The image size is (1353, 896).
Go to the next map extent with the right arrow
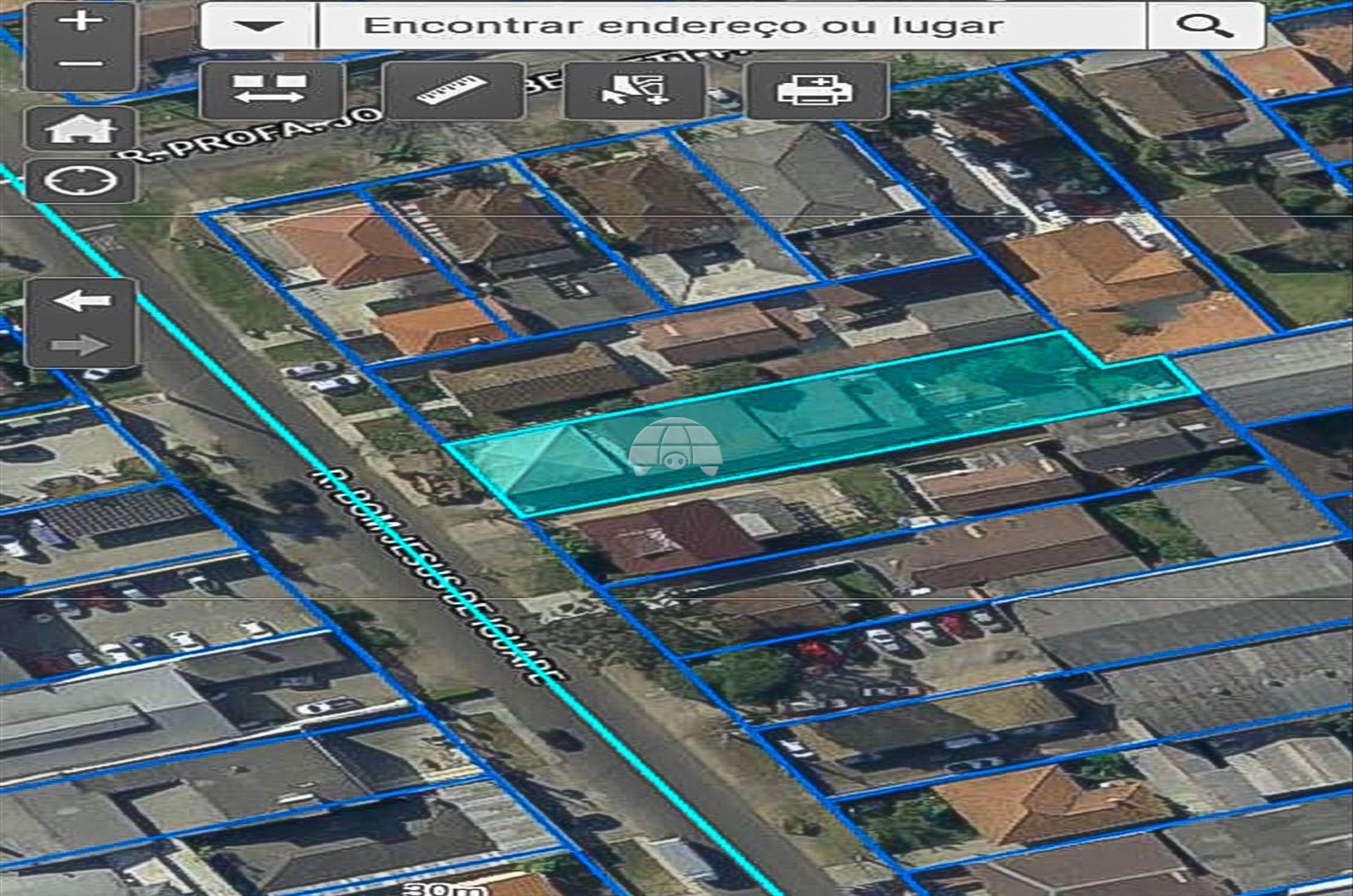pos(81,344)
